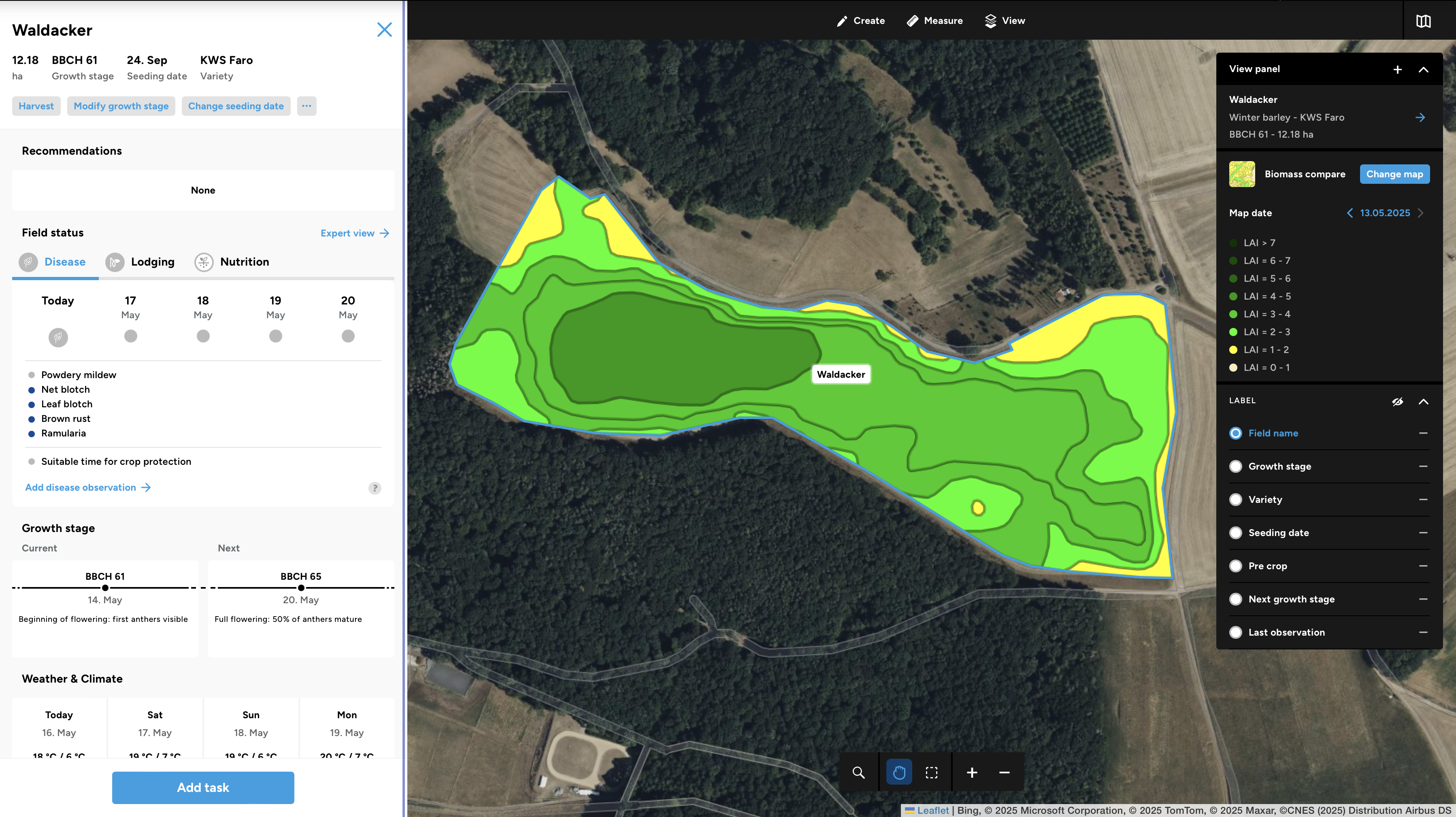
Task: Switch to the Disease tab
Action: pos(53,262)
